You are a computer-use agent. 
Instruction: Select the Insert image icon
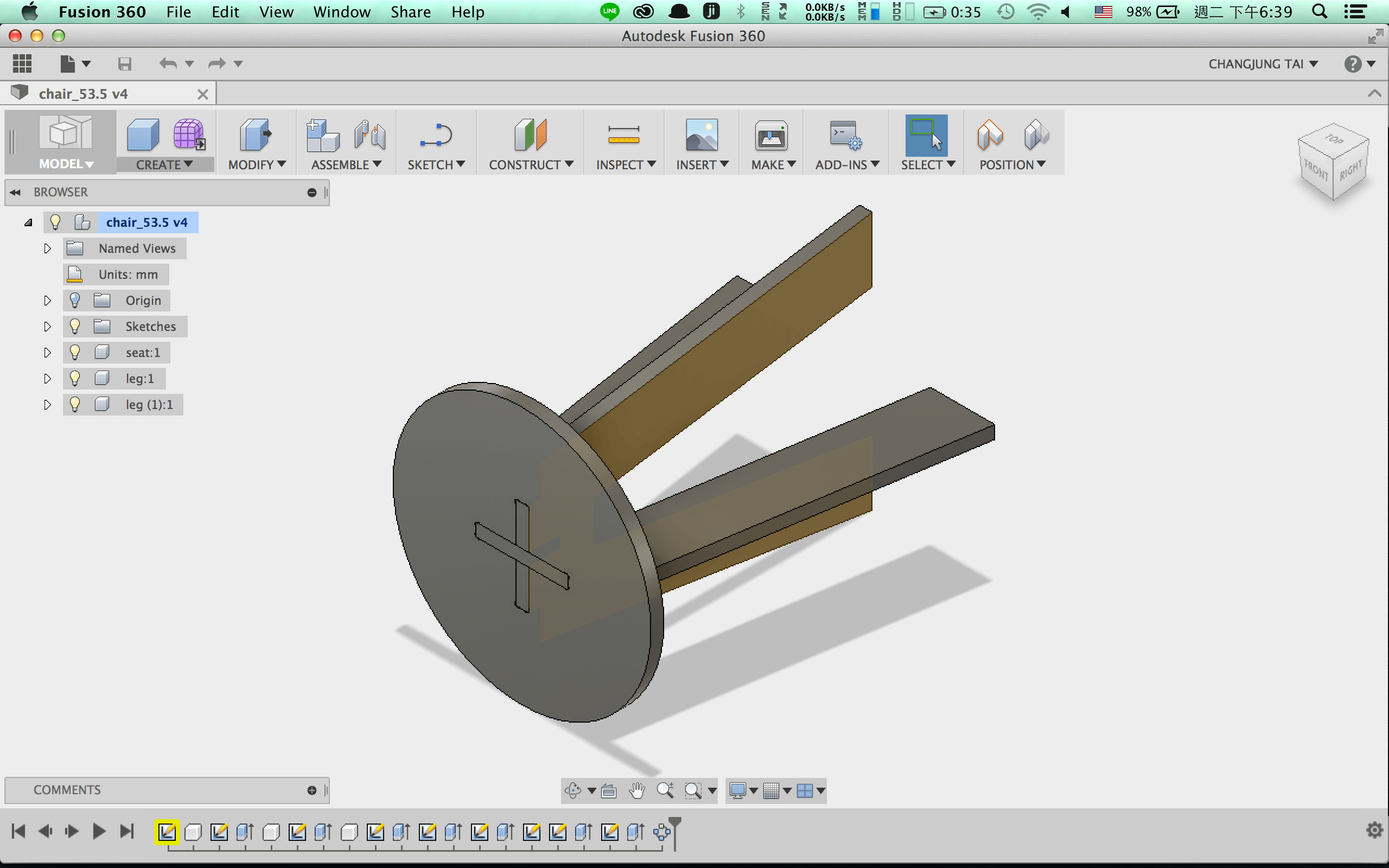702,135
